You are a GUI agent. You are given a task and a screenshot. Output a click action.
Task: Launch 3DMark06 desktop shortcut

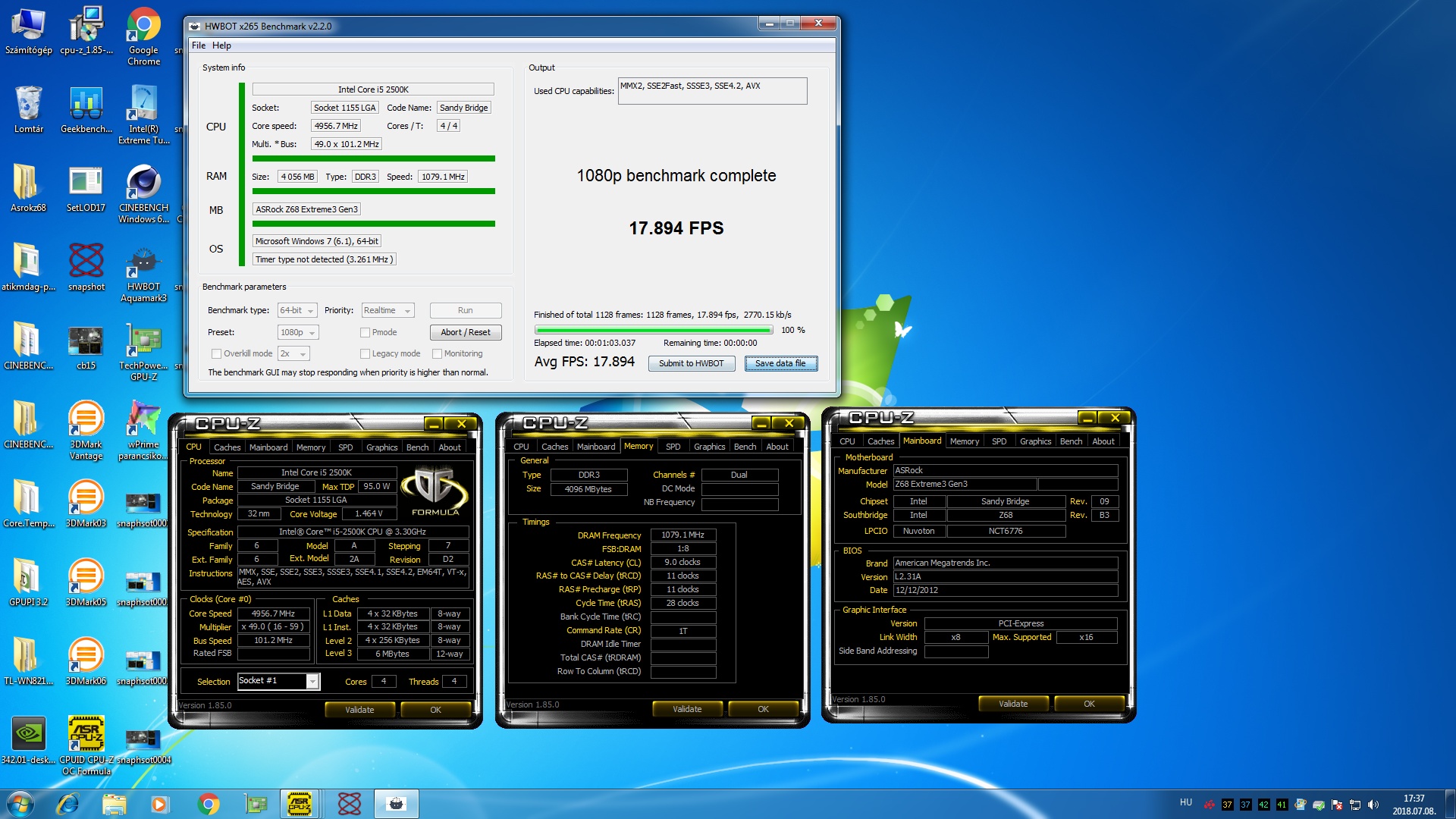click(86, 662)
